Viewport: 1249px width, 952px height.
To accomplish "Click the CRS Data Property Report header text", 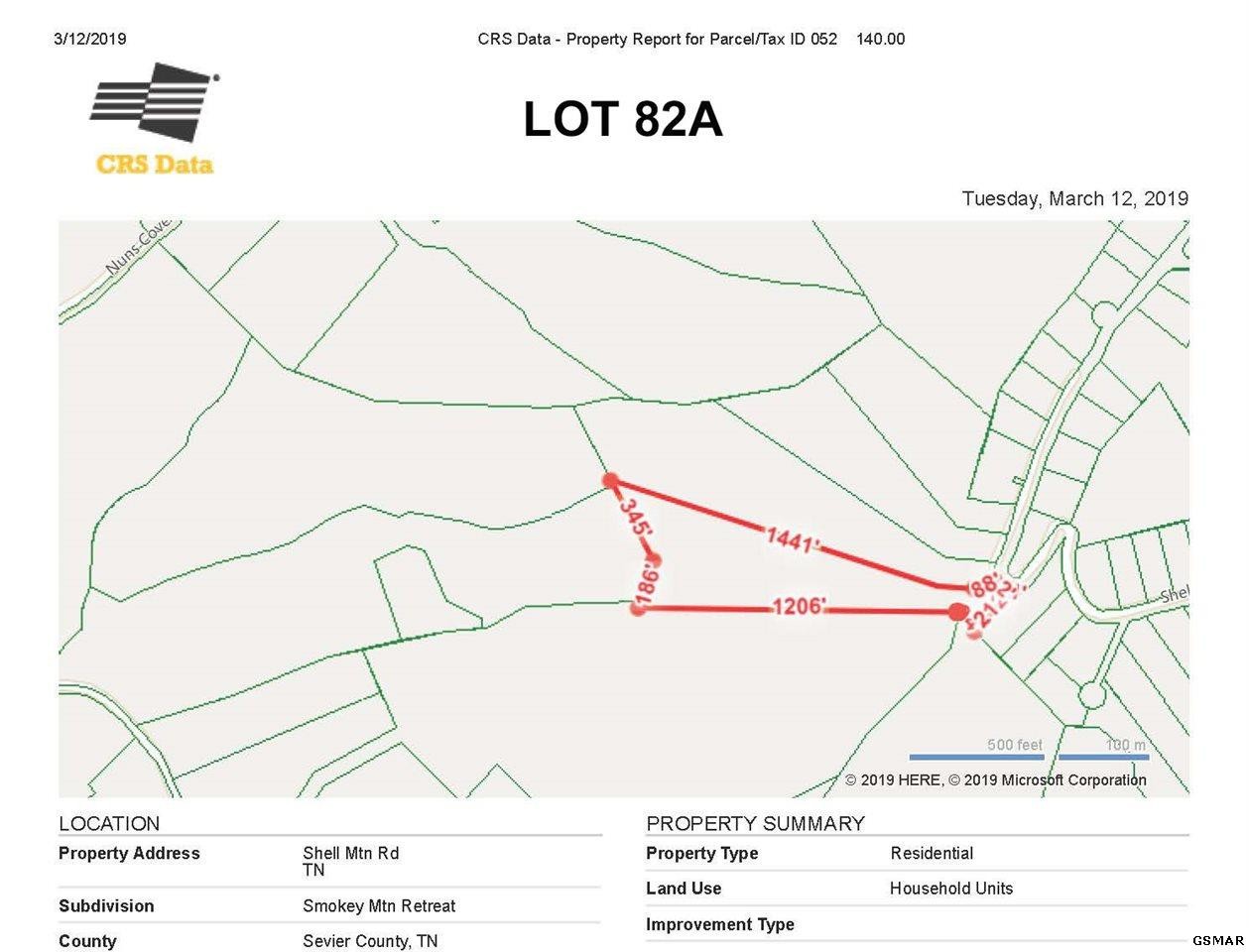I will 691,40.
